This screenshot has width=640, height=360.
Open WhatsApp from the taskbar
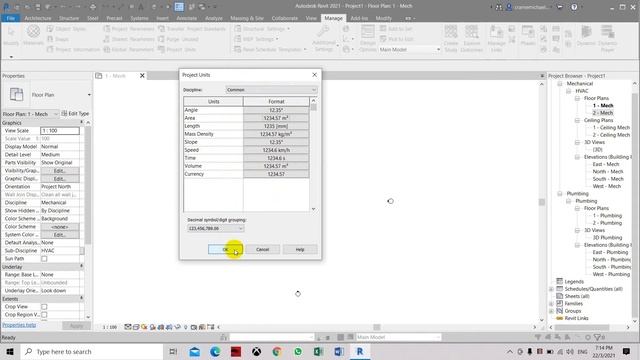click(298, 351)
